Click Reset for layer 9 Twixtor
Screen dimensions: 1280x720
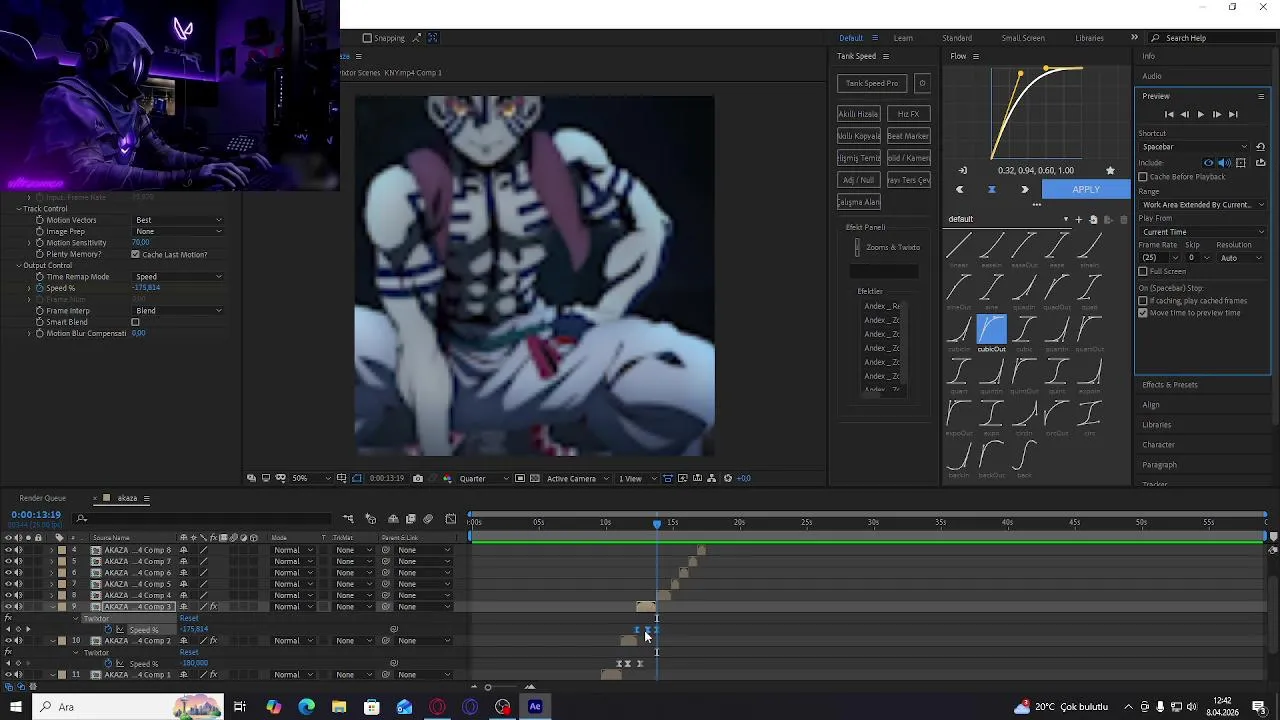point(189,619)
